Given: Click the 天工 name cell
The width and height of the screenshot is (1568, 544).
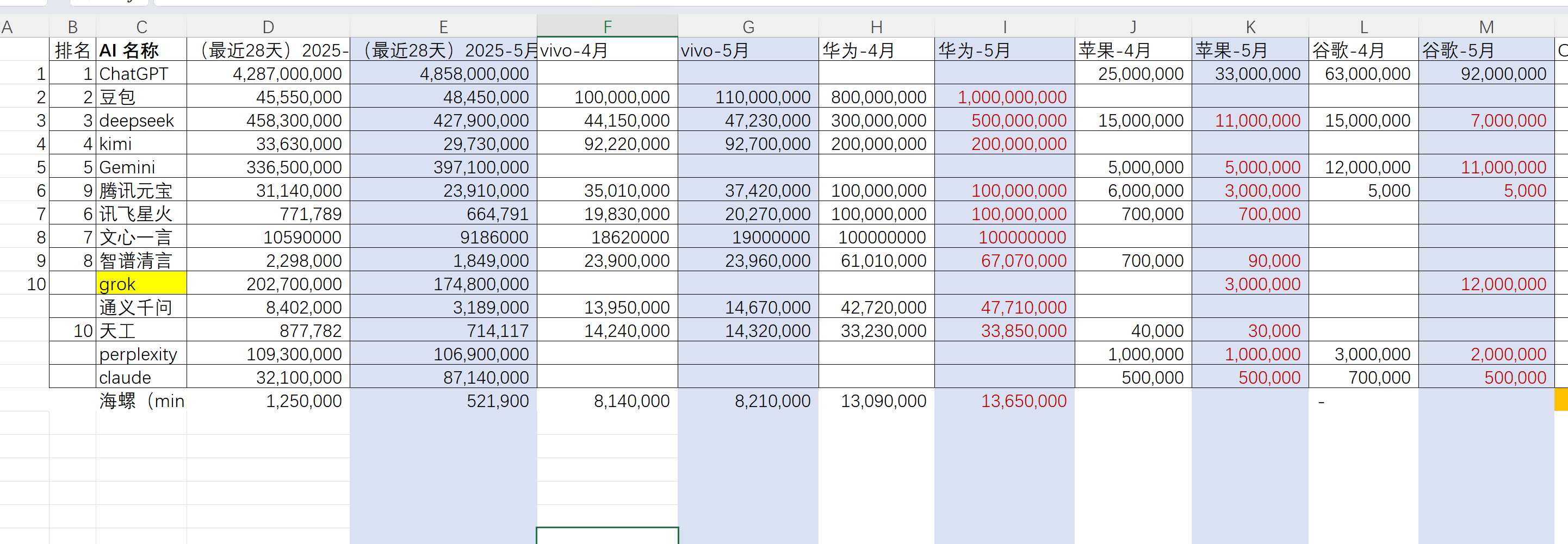Looking at the screenshot, I should (x=141, y=330).
